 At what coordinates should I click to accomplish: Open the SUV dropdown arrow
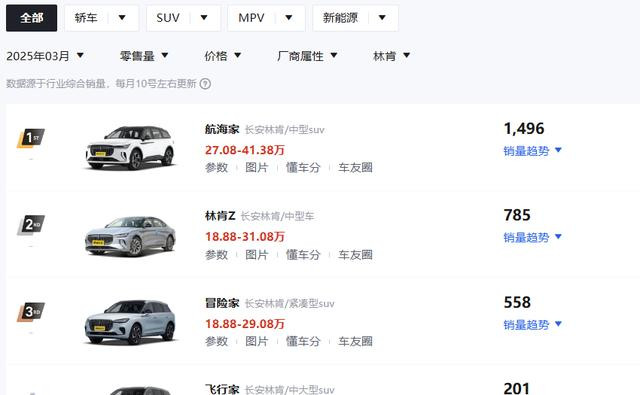click(x=204, y=18)
